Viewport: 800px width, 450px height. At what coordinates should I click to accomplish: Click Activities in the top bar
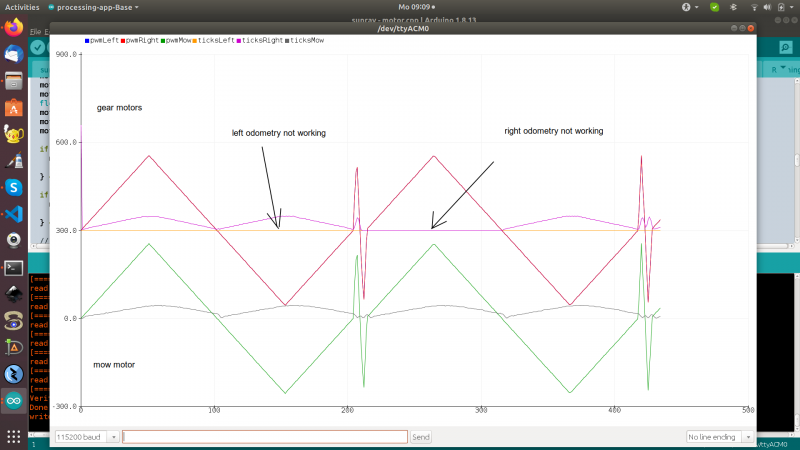pos(22,7)
